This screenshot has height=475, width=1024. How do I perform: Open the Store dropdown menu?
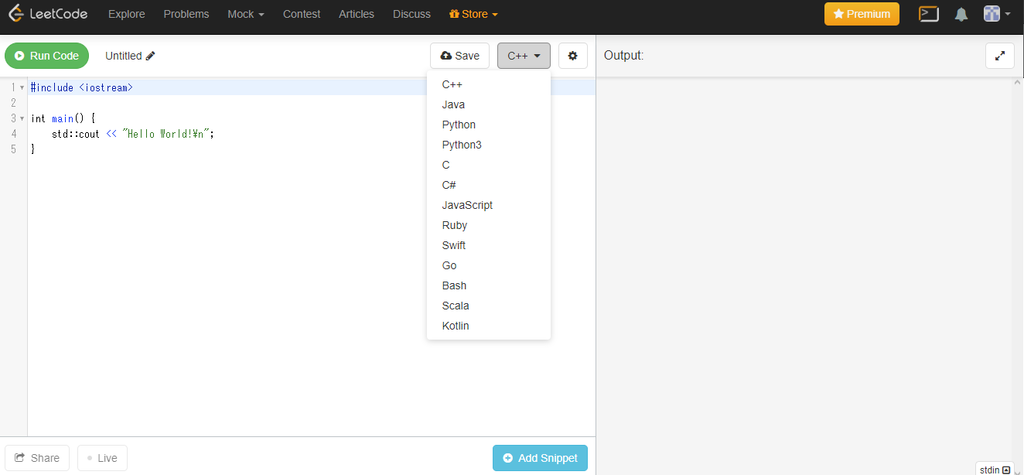coord(473,14)
